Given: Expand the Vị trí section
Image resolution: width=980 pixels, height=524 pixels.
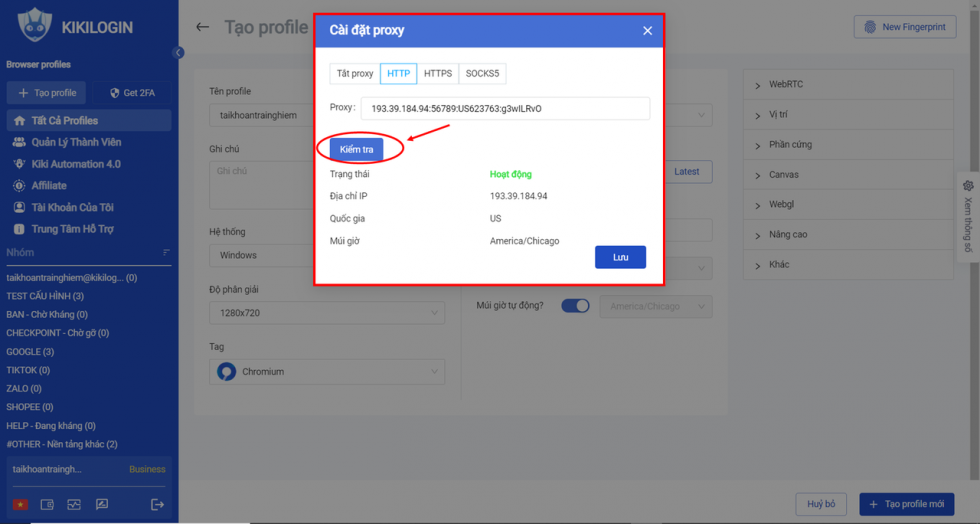Looking at the screenshot, I should 848,114.
